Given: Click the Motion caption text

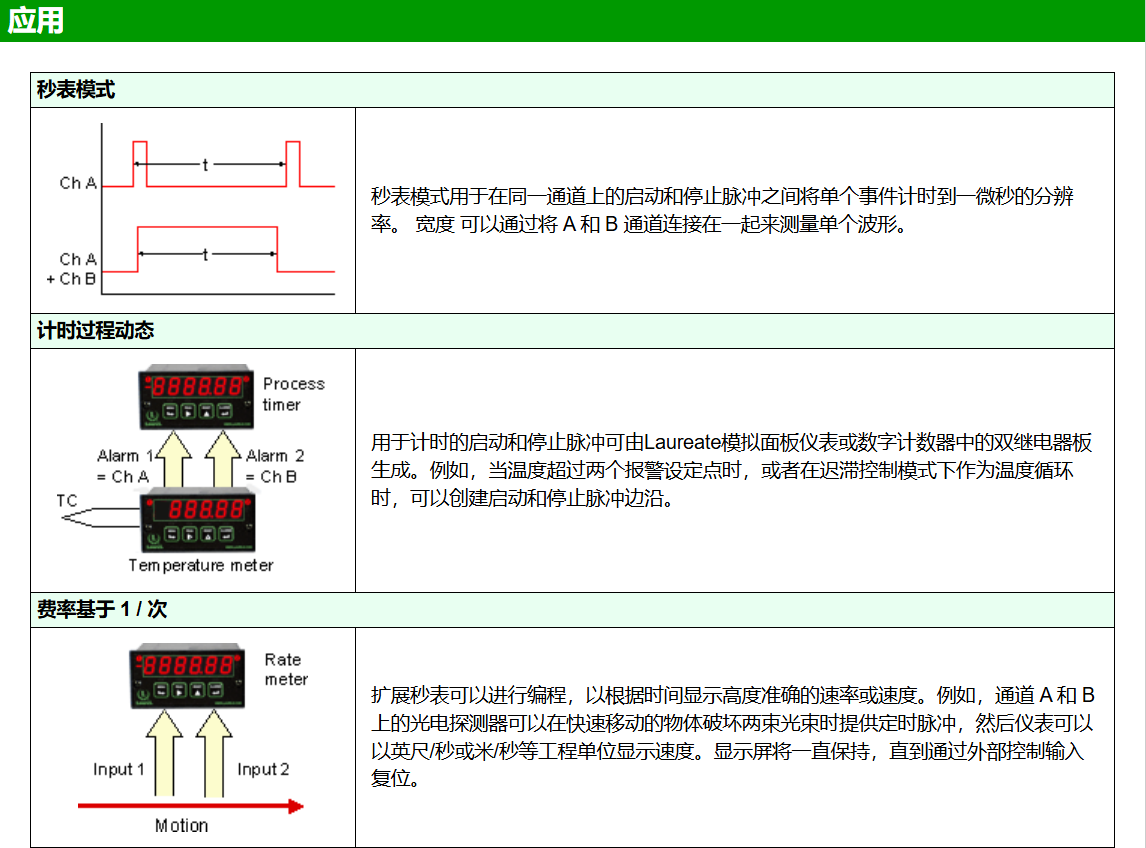Looking at the screenshot, I should [181, 825].
